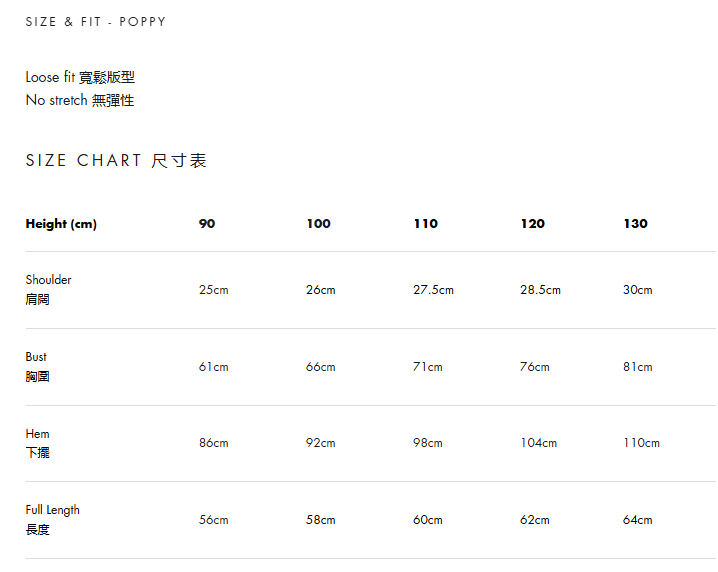This screenshot has height=572, width=718.
Task: Click the Bust 胸圍 row label
Action: tap(38, 366)
